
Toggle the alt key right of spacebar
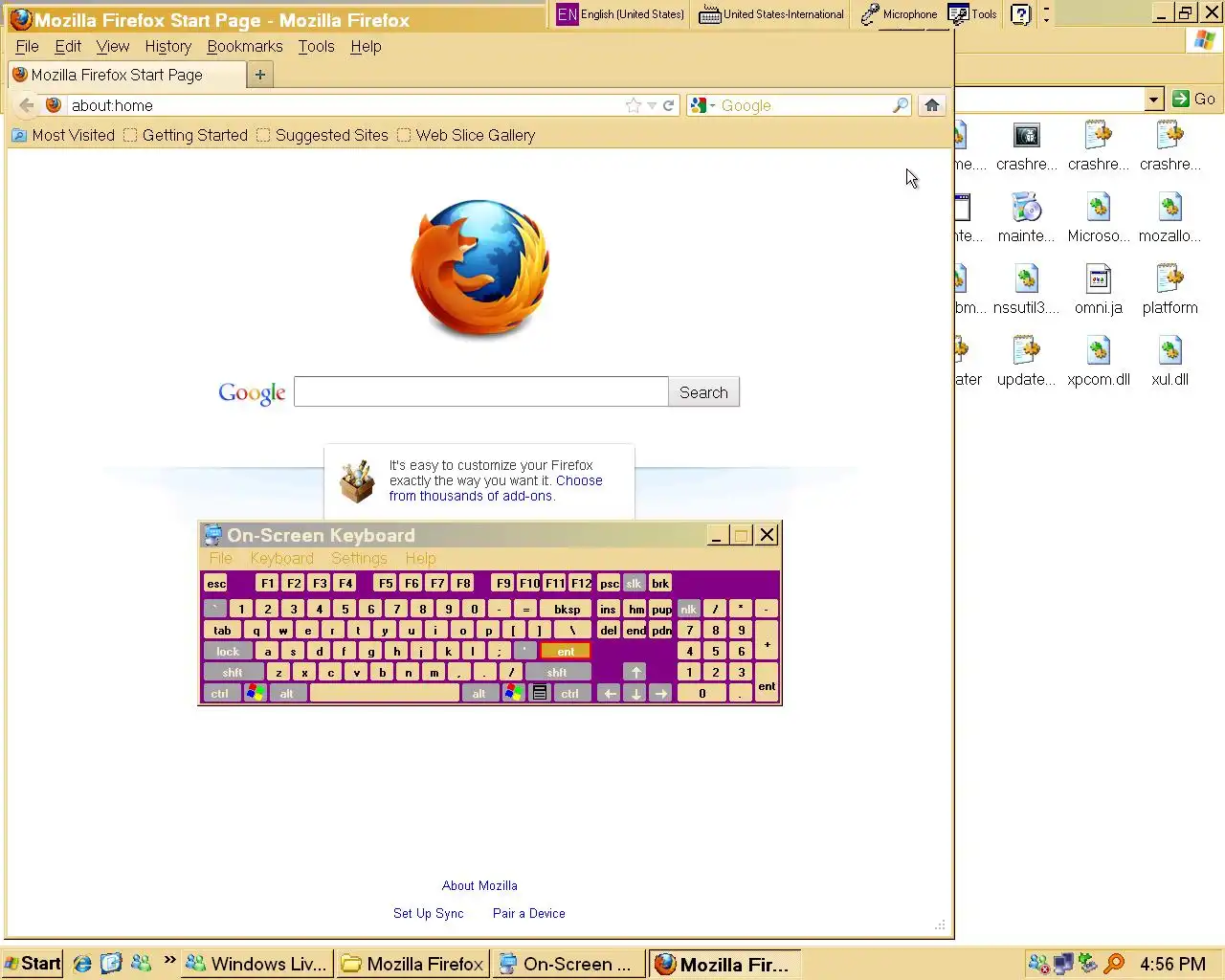(479, 693)
